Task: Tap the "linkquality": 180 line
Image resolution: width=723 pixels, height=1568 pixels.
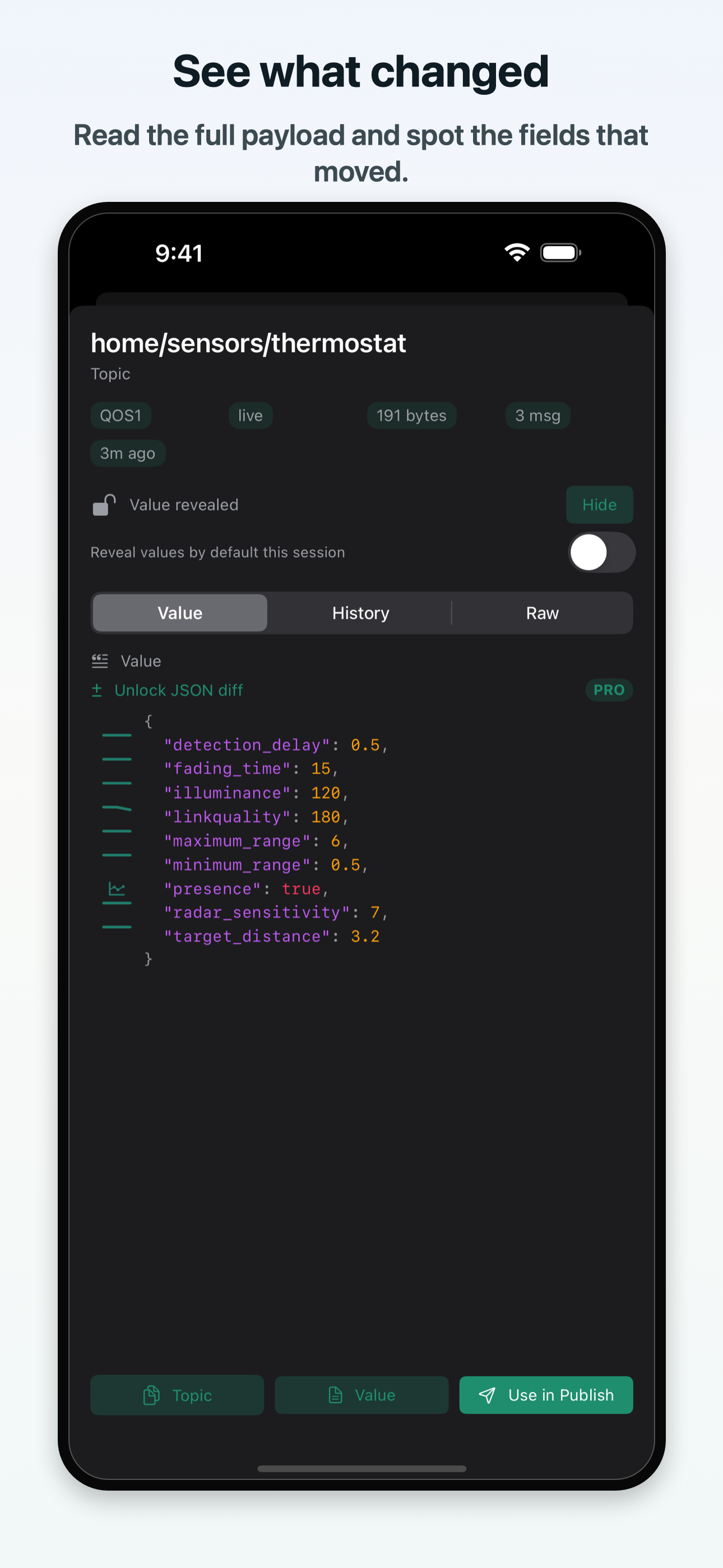Action: 256,817
